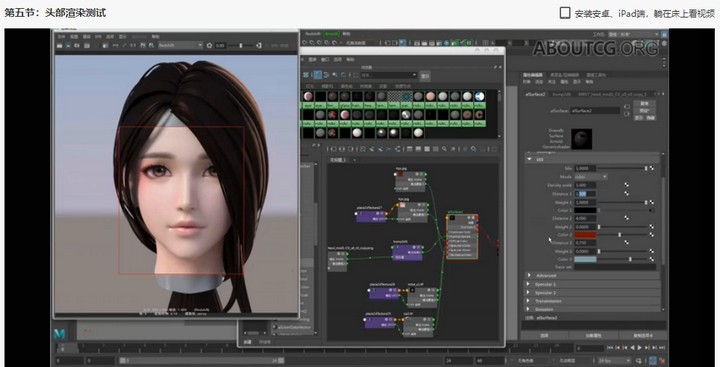Click the exposure icon beside the 0.00 field

[209, 45]
